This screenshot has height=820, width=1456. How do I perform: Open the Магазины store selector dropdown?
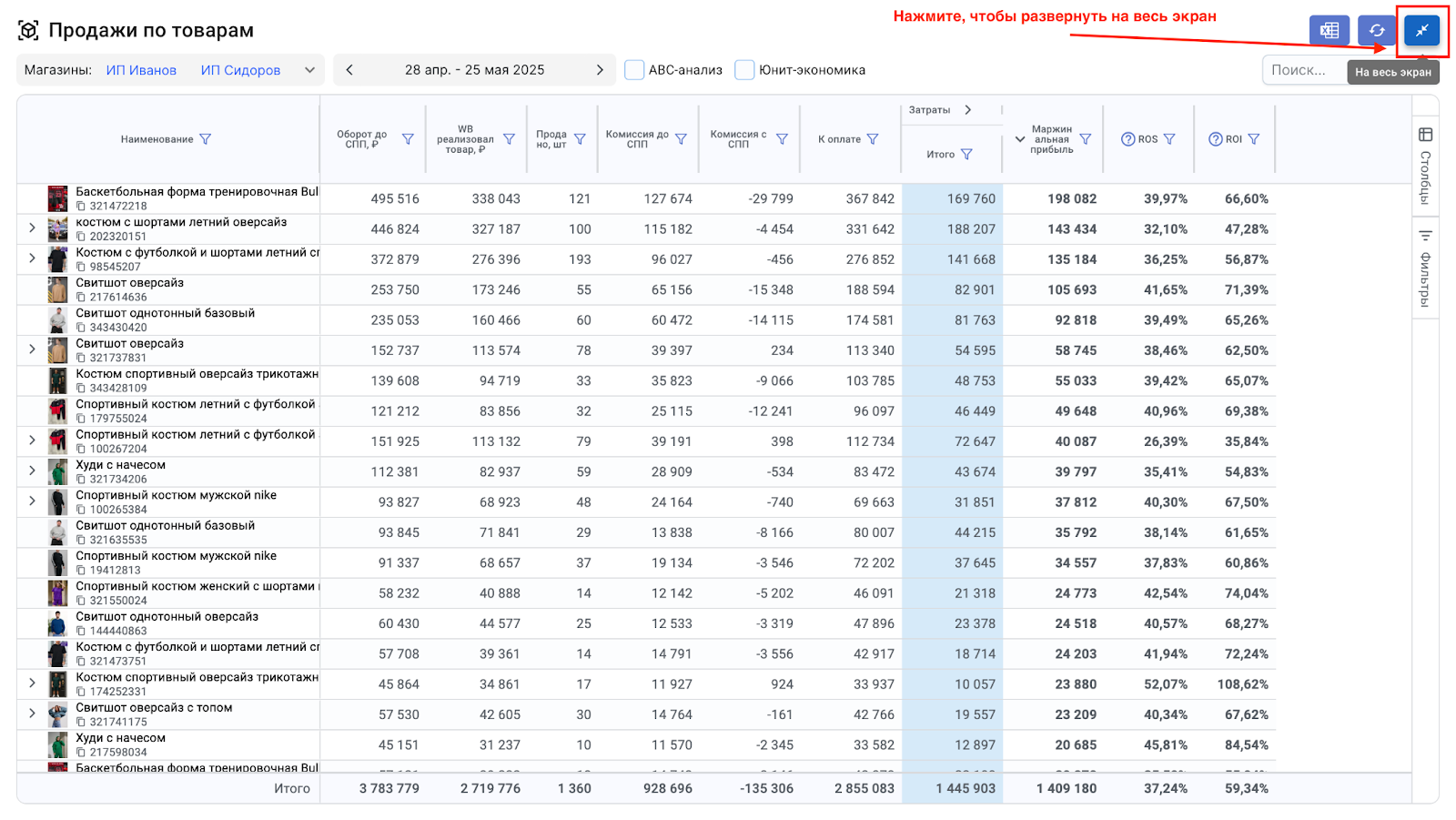click(309, 70)
